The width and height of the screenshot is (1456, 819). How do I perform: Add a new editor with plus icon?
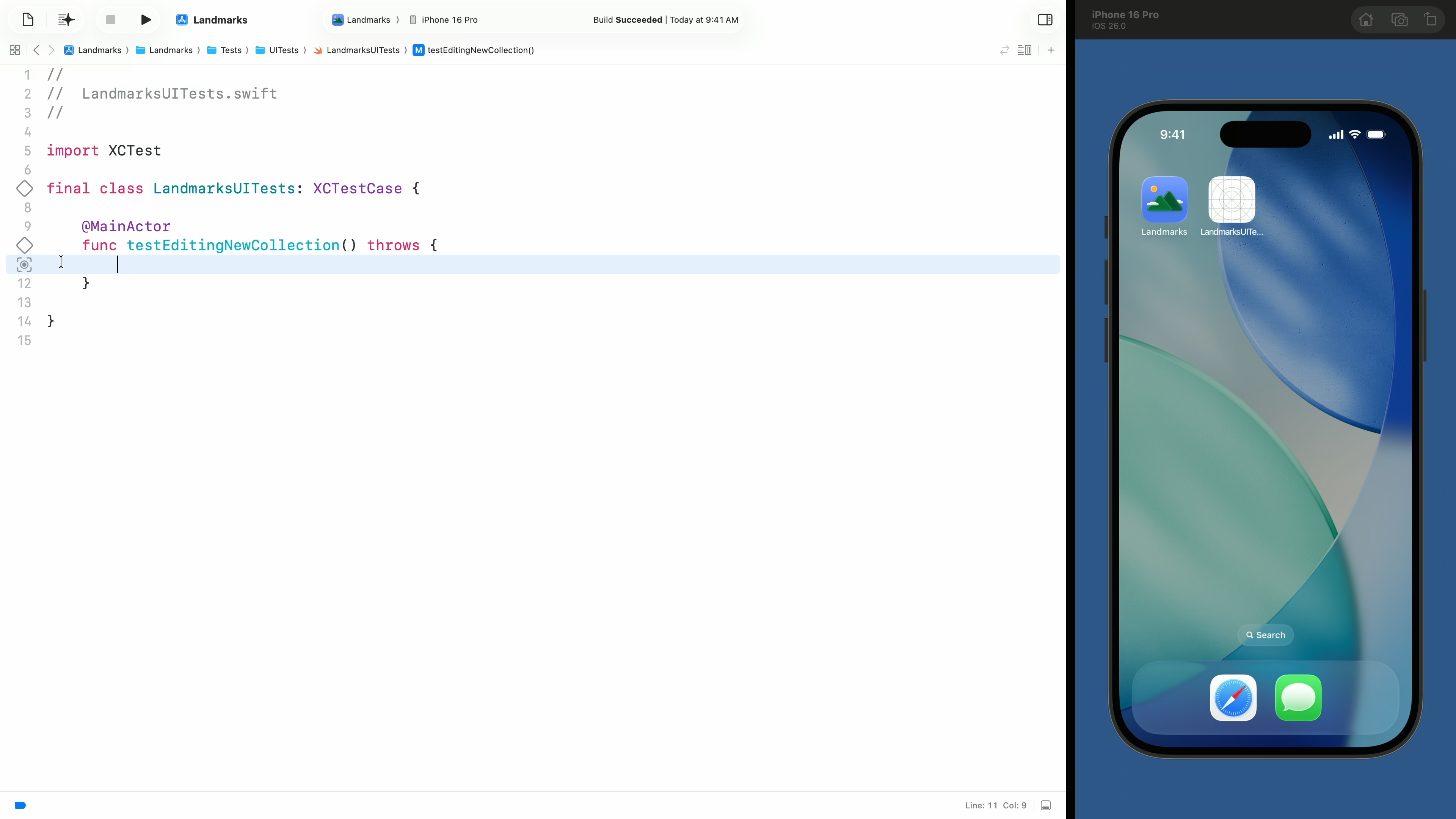click(x=1051, y=50)
